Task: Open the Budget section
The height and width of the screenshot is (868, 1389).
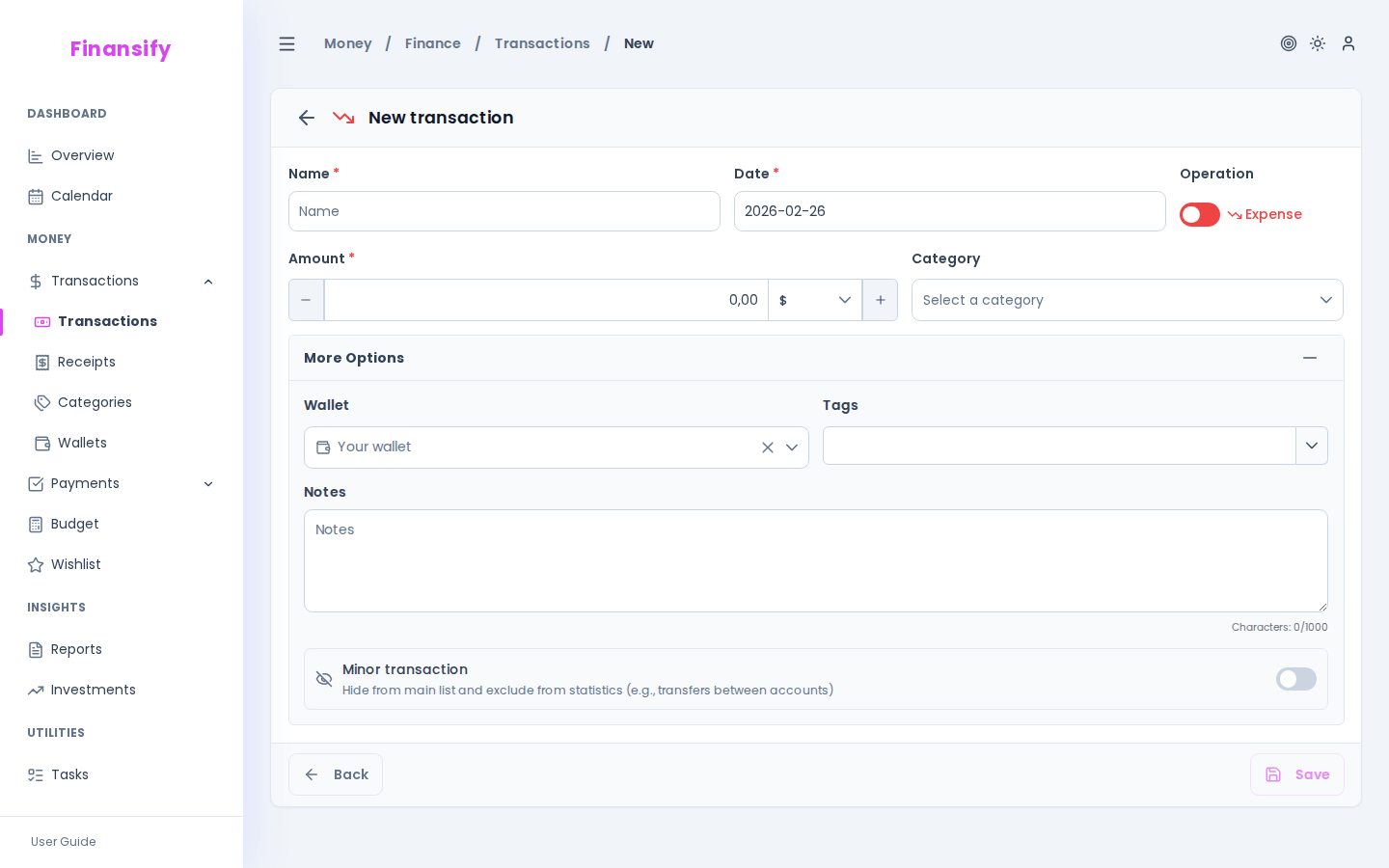Action: [74, 524]
